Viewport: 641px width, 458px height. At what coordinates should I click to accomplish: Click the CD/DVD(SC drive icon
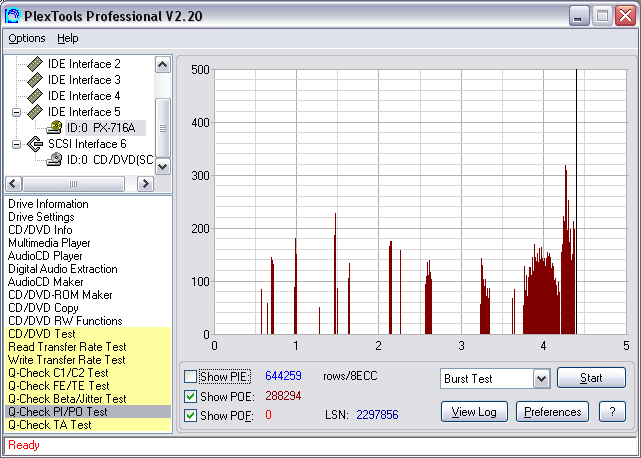point(54,159)
